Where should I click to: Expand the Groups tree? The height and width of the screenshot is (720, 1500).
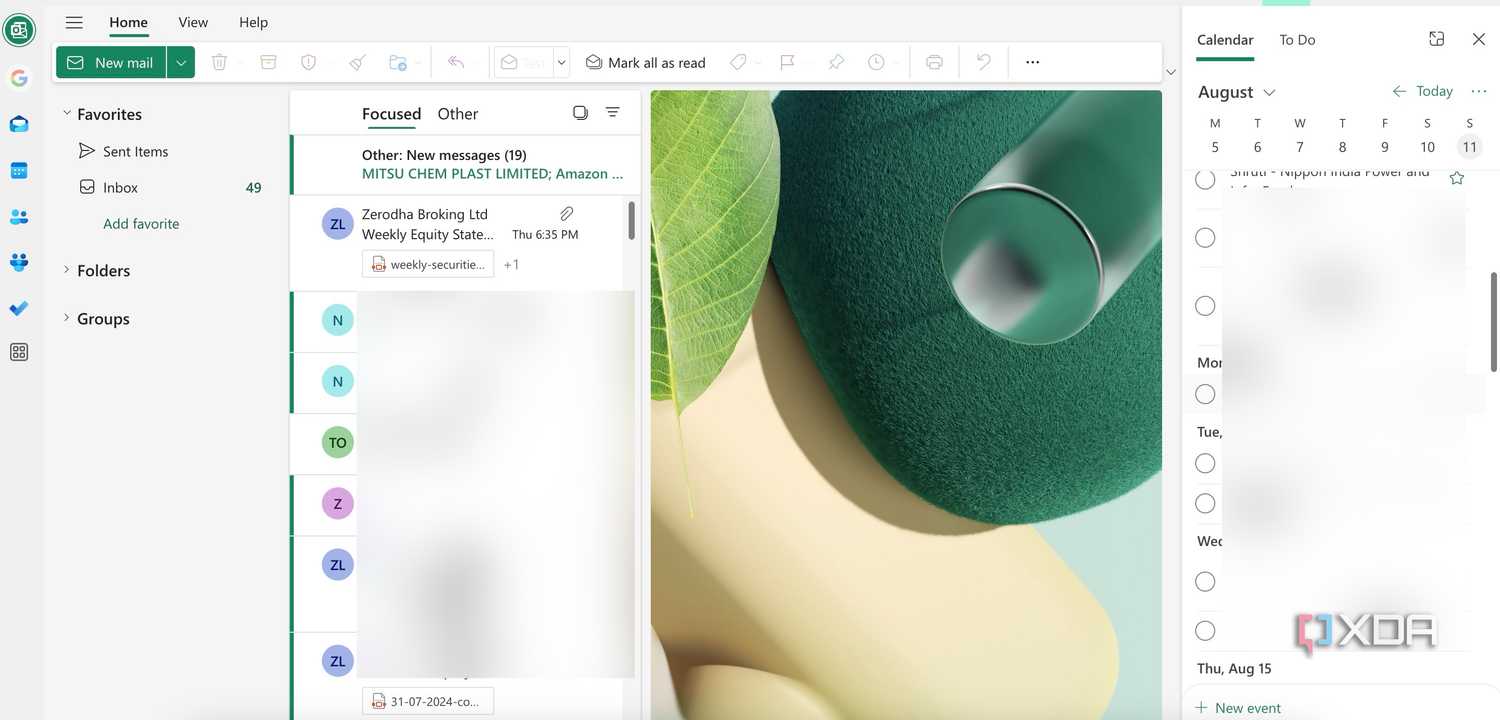coord(67,318)
